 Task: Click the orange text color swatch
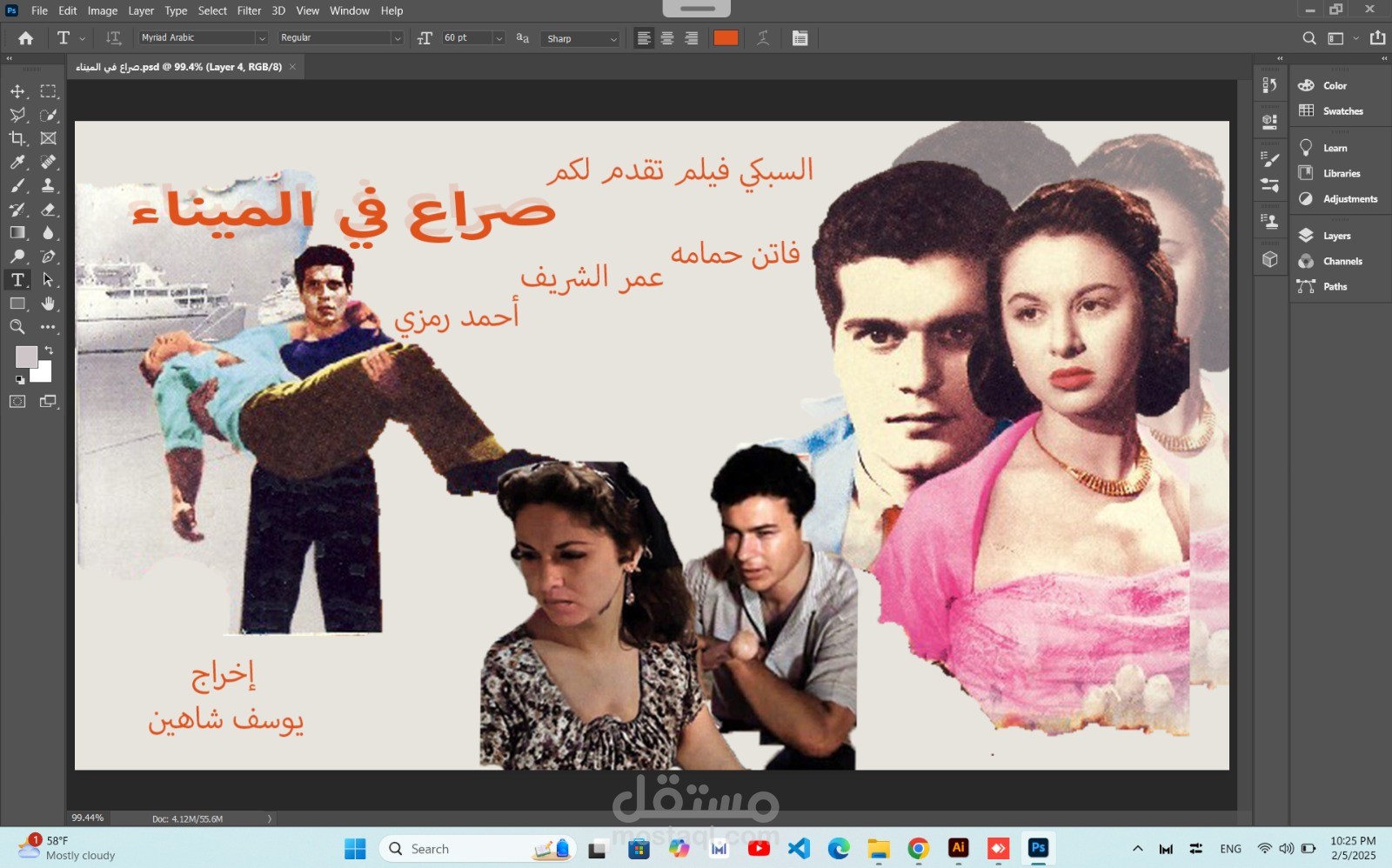click(x=726, y=38)
